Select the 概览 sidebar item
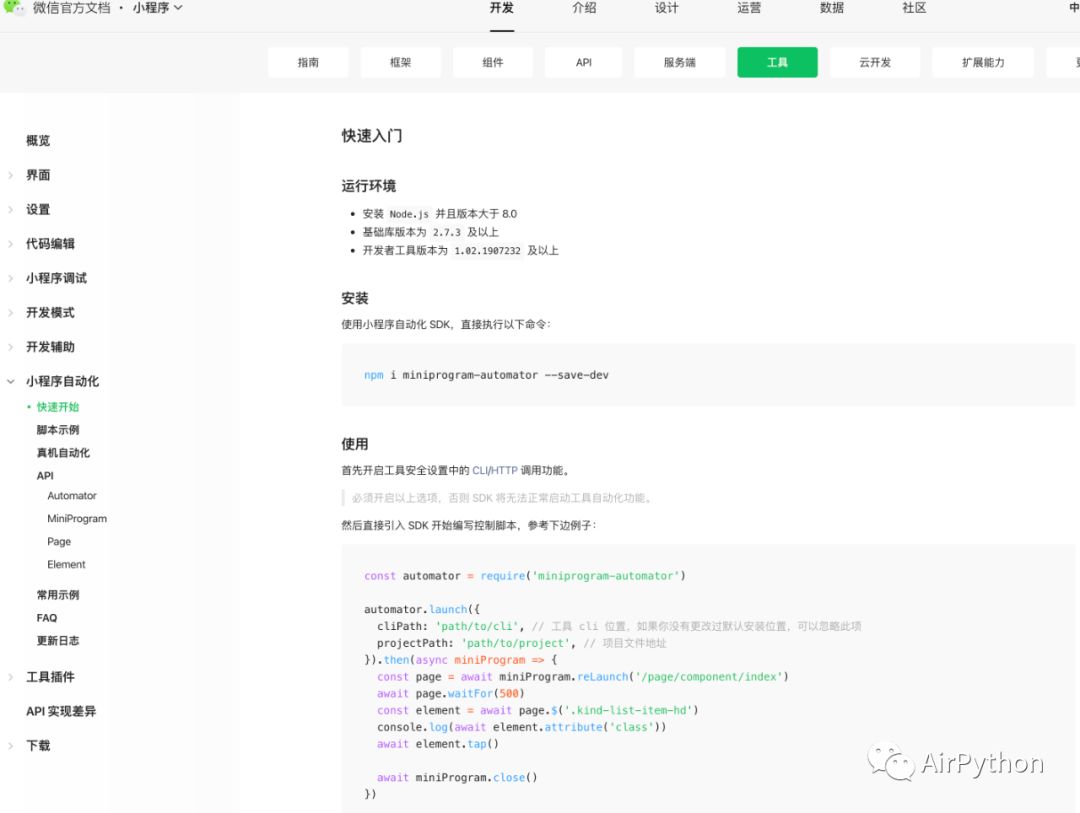This screenshot has width=1080, height=813. (38, 141)
